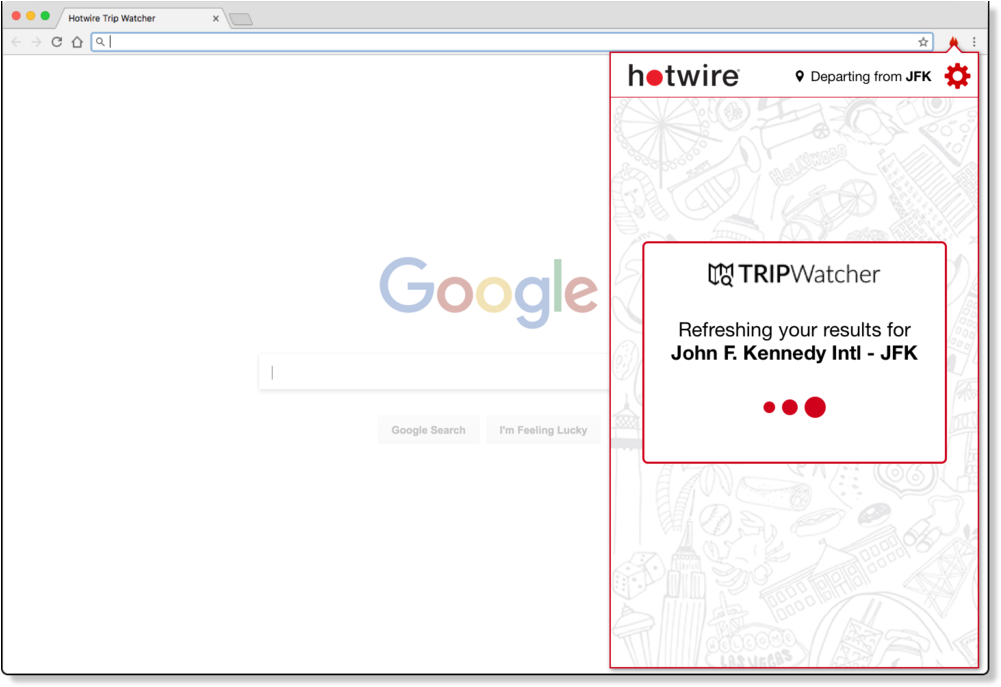Close the Hotwire Trip Watcher tab

click(216, 19)
